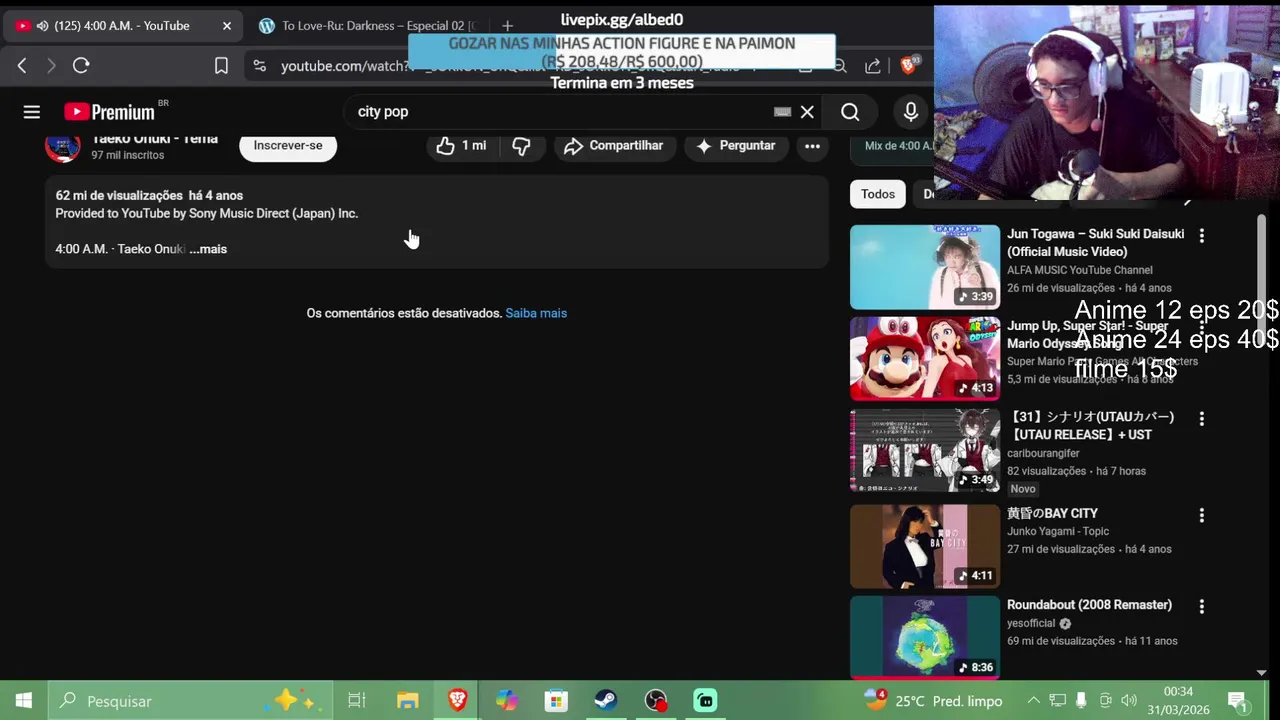Dislike the 4:00 A.M. video
The height and width of the screenshot is (720, 1280).
click(522, 146)
